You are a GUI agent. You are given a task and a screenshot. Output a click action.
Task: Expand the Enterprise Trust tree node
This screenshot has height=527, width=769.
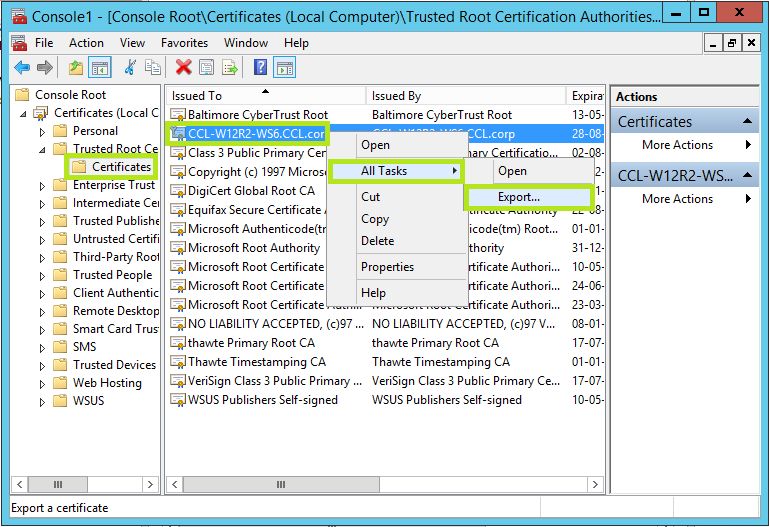coord(42,186)
